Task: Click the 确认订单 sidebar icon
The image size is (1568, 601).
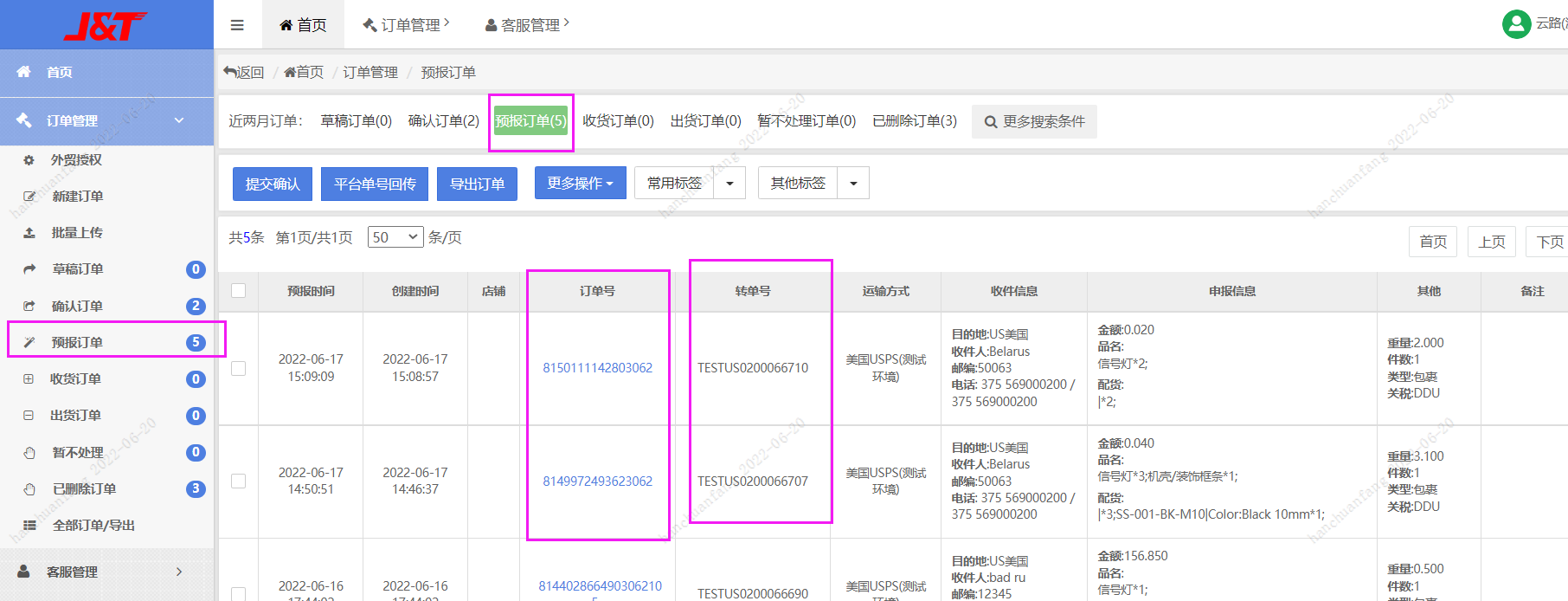Action: click(29, 306)
